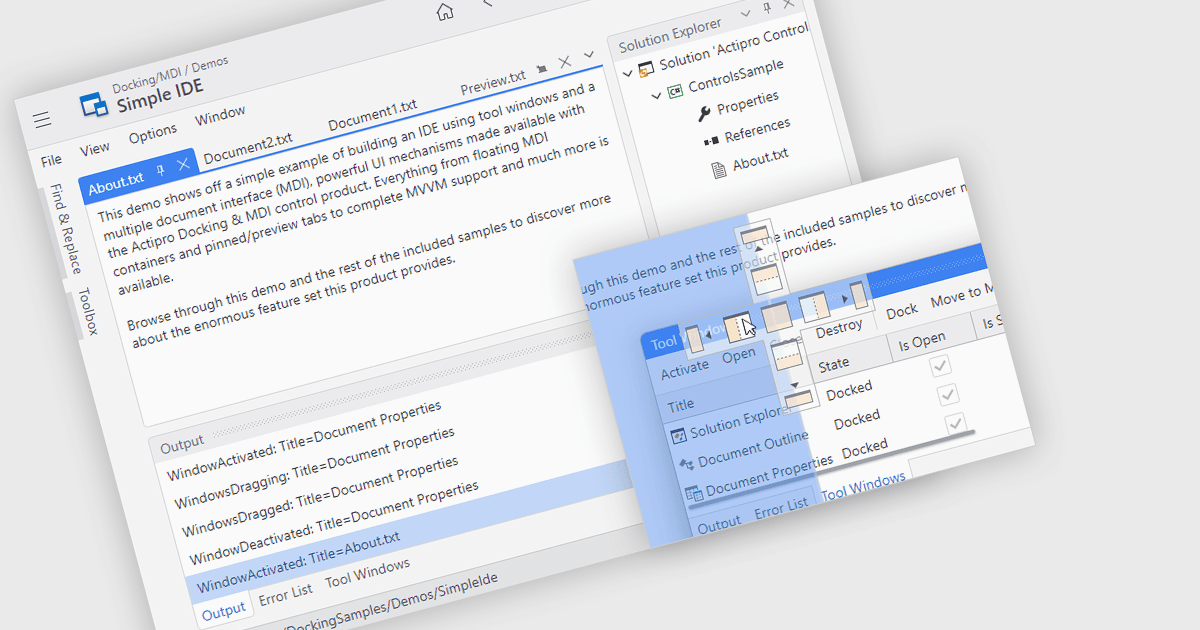Choose the inner dock-below guide
Viewport: 1200px width, 630px height.
tap(788, 356)
